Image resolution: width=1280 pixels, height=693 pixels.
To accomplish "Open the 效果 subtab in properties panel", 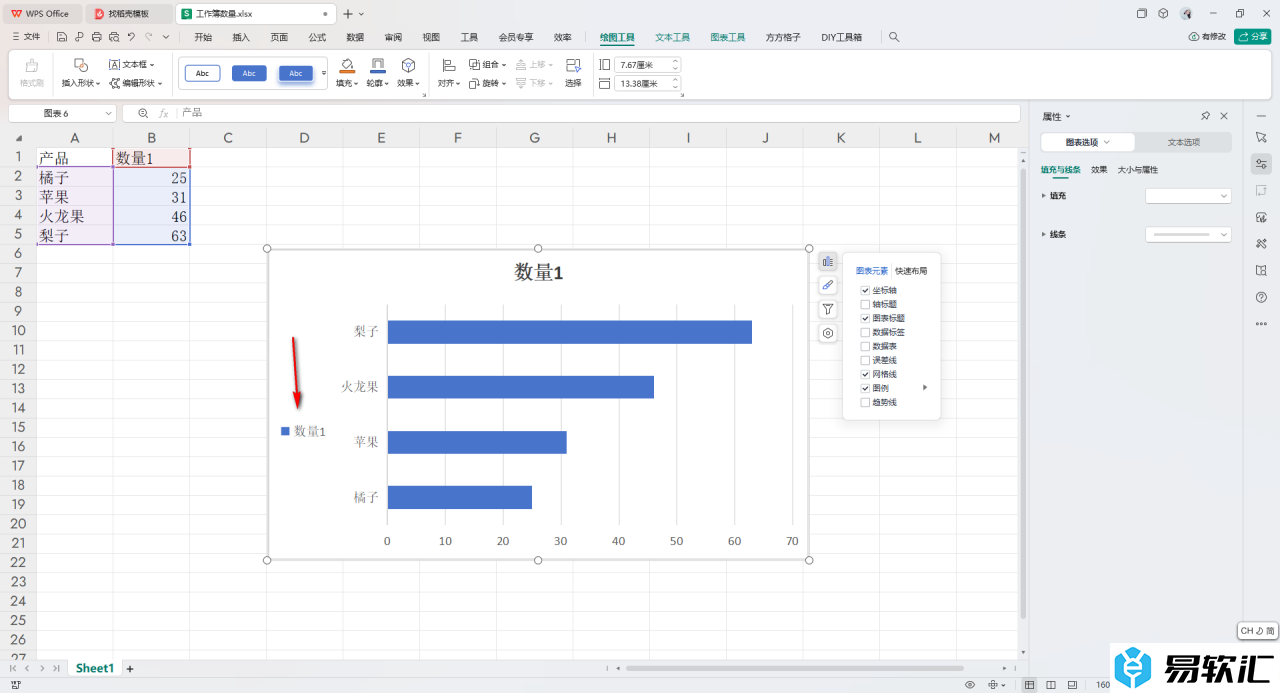I will (x=1099, y=170).
